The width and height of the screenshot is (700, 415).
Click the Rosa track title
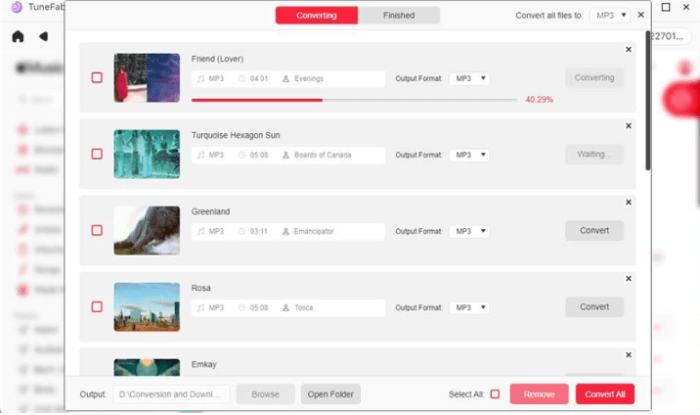(x=201, y=288)
